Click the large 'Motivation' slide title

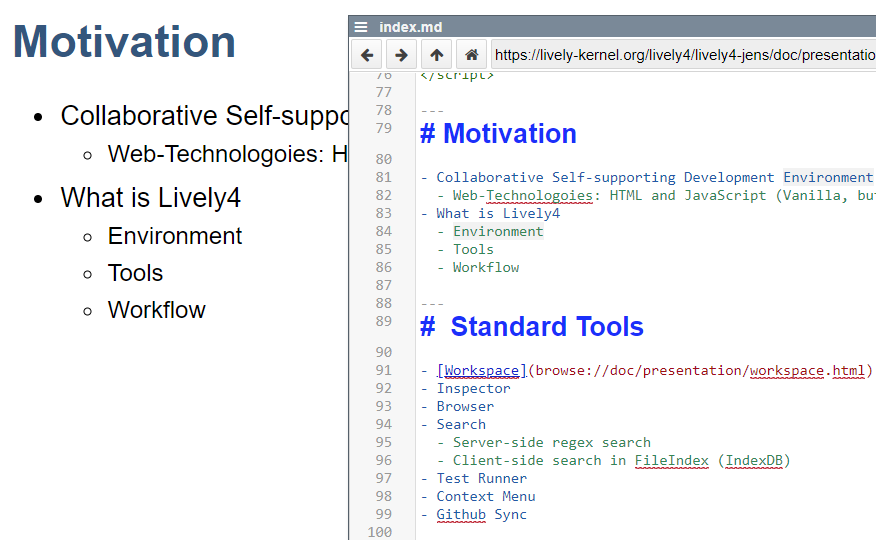pos(124,43)
